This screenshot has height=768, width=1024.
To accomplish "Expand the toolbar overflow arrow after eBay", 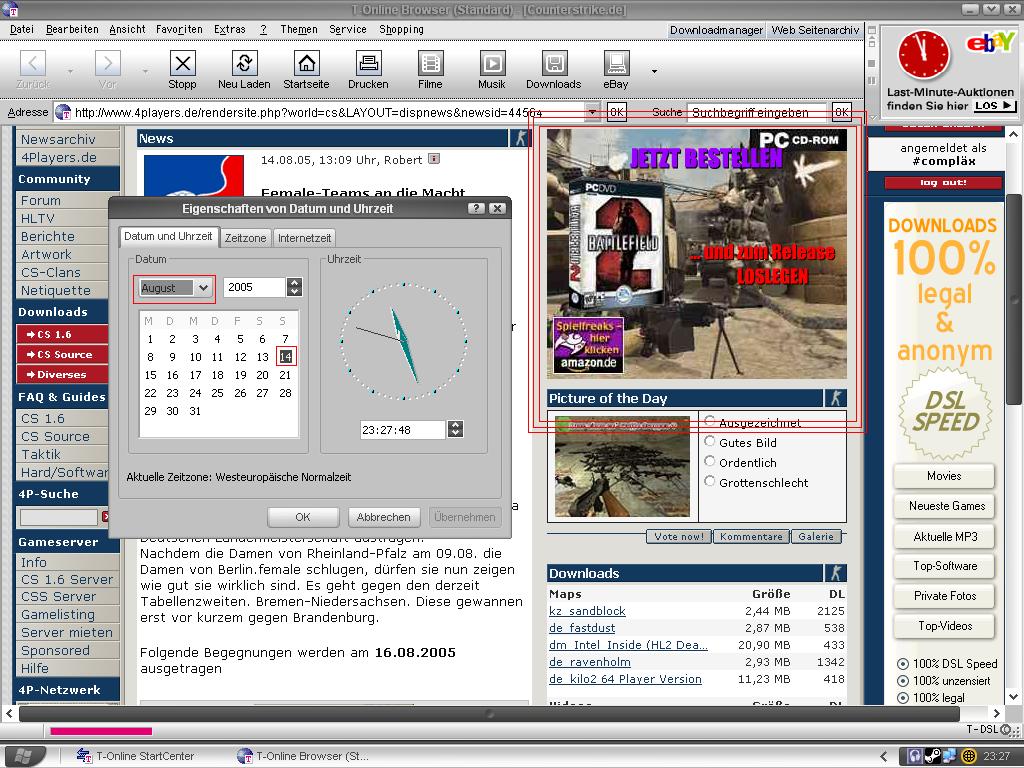I will pos(654,71).
